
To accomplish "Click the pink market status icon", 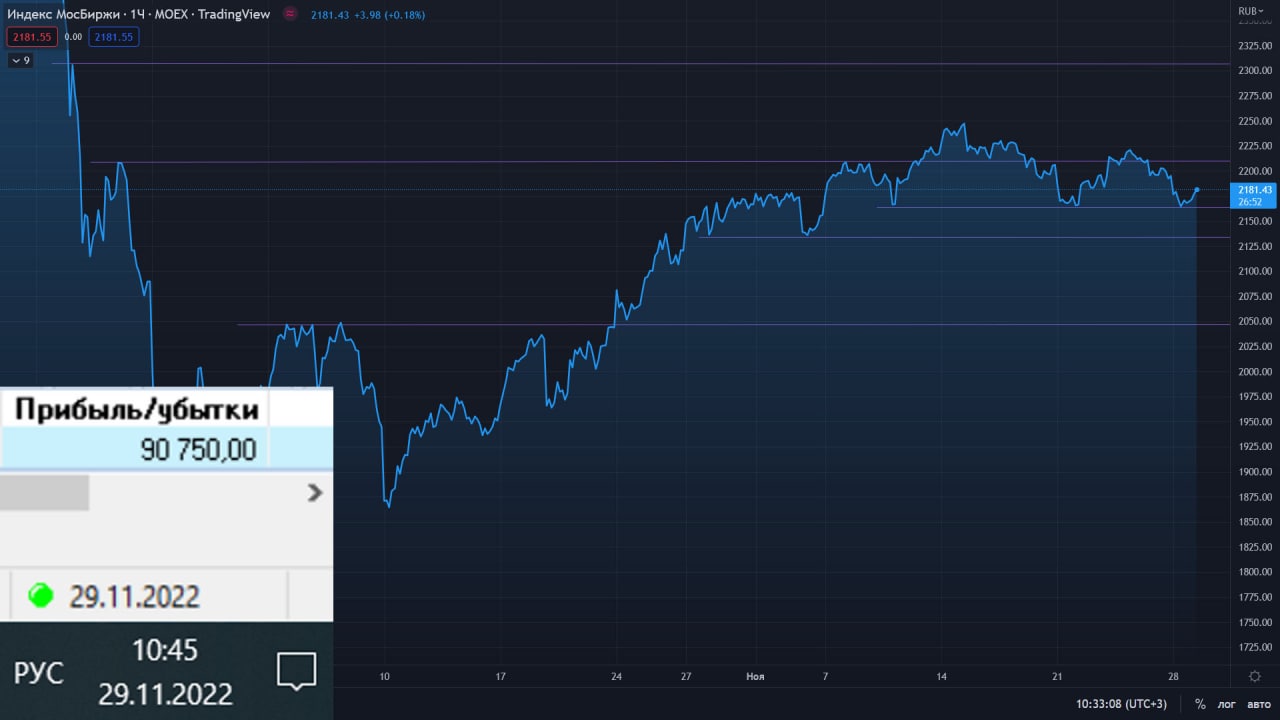I will point(290,14).
